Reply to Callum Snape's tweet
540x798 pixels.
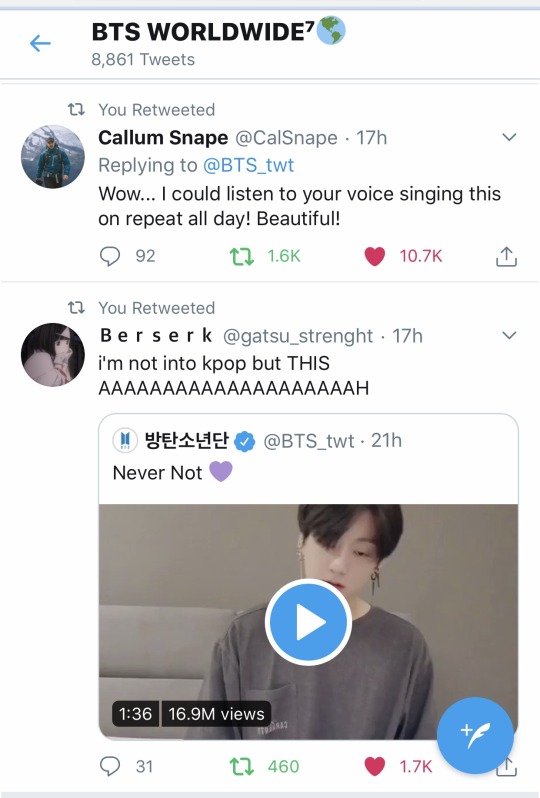(x=110, y=256)
